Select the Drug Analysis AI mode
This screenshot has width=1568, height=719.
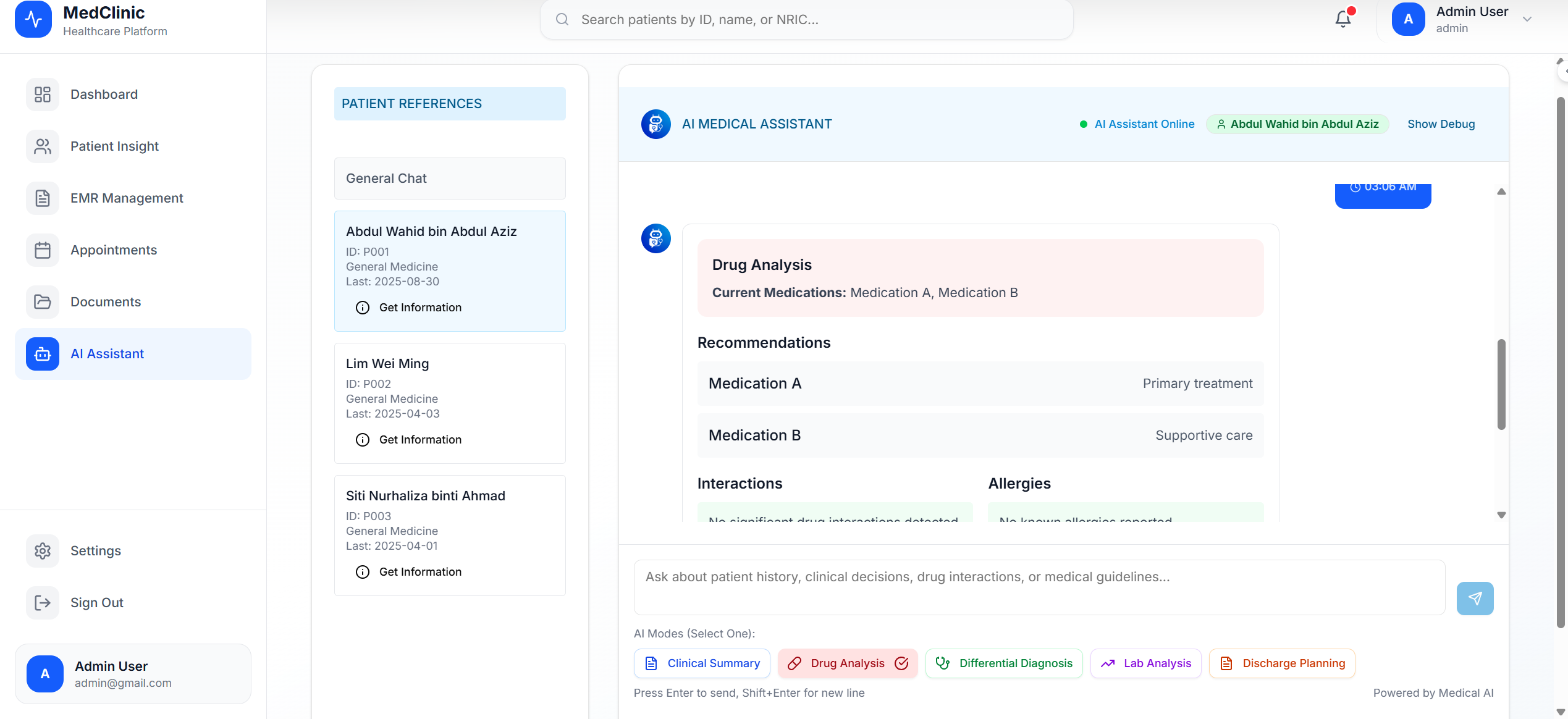coord(847,663)
